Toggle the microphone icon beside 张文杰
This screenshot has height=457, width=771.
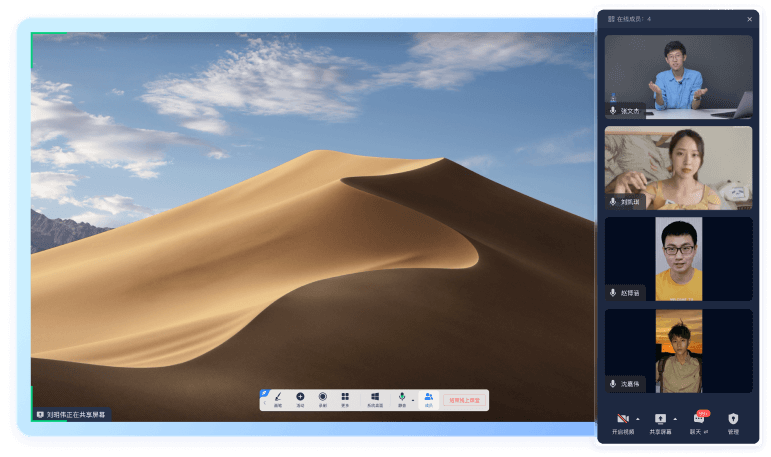[x=612, y=111]
